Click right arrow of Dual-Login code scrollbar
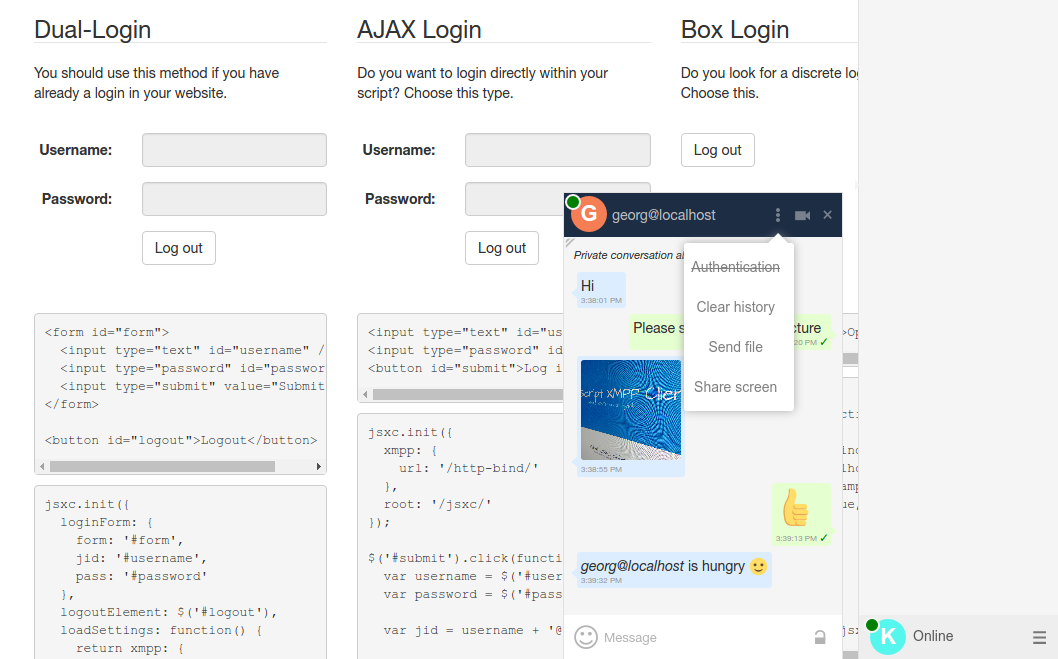This screenshot has height=659, width=1058. tap(318, 466)
